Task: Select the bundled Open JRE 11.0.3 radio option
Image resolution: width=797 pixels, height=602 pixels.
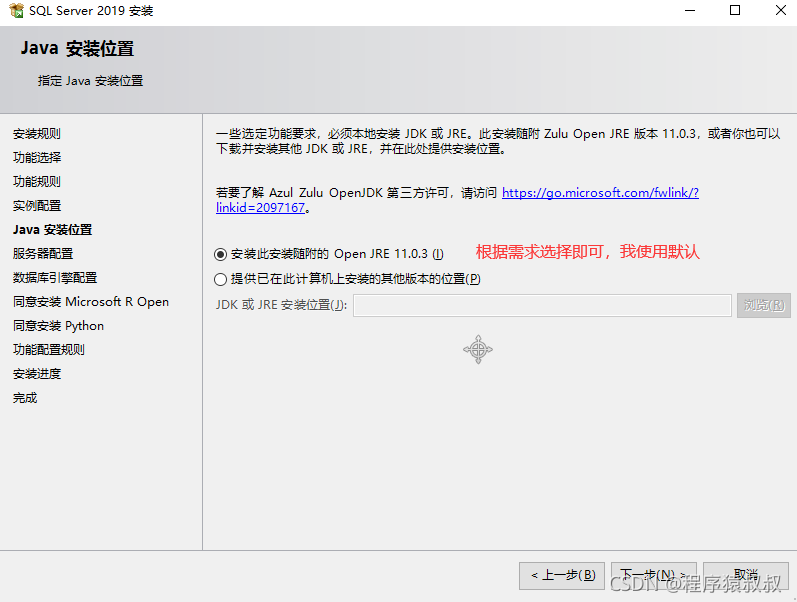Action: [328, 254]
